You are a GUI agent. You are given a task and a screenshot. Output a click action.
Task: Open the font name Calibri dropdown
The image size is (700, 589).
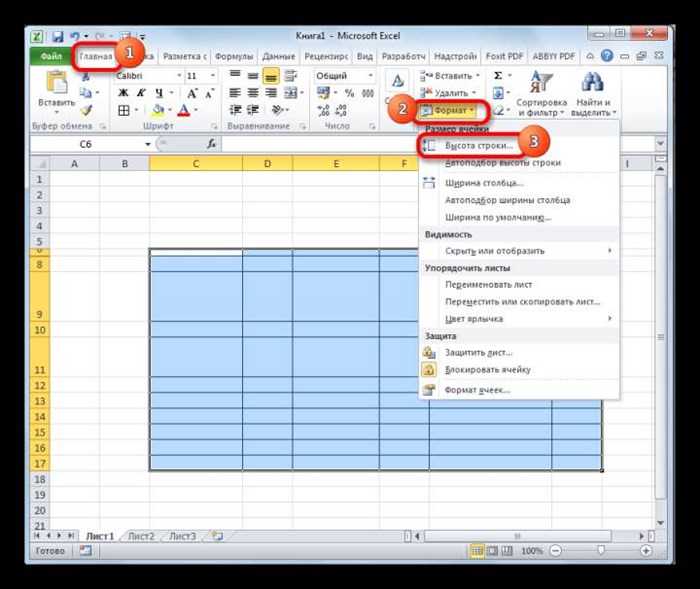179,76
